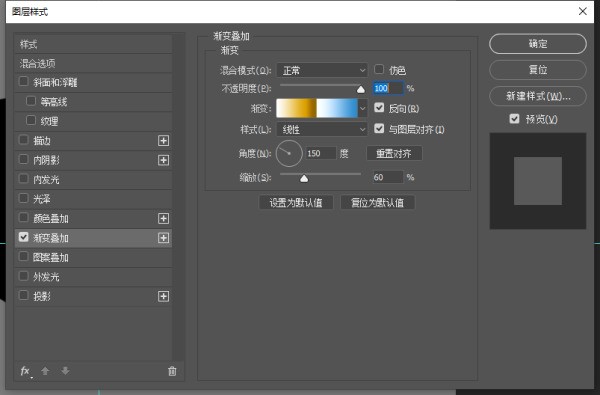The height and width of the screenshot is (395, 600).
Task: Click the 缩放 input field showing 60
Action: 388,177
